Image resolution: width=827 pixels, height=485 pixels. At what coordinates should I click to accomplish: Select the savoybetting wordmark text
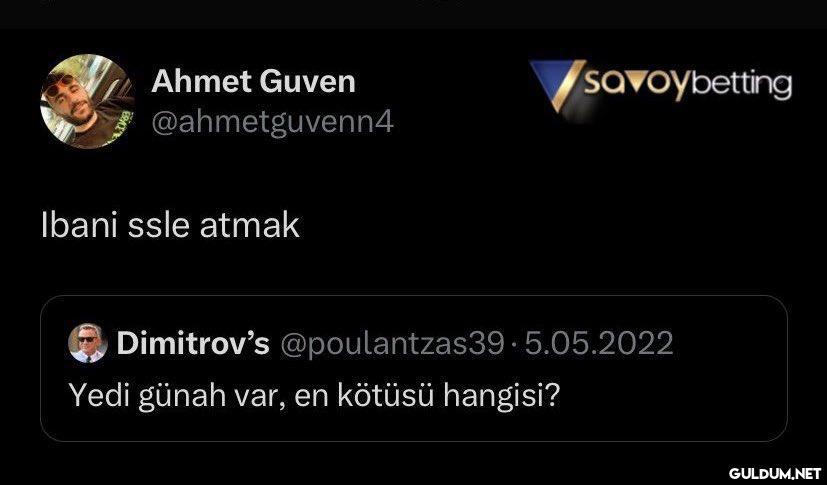[x=687, y=85]
